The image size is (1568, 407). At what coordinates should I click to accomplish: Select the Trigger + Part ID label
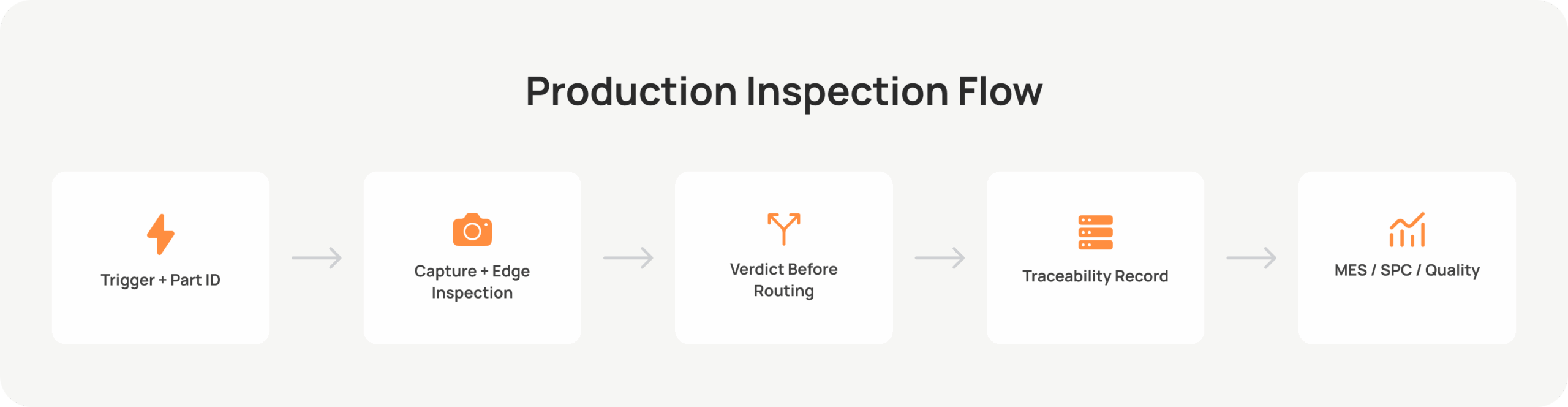[x=160, y=280]
